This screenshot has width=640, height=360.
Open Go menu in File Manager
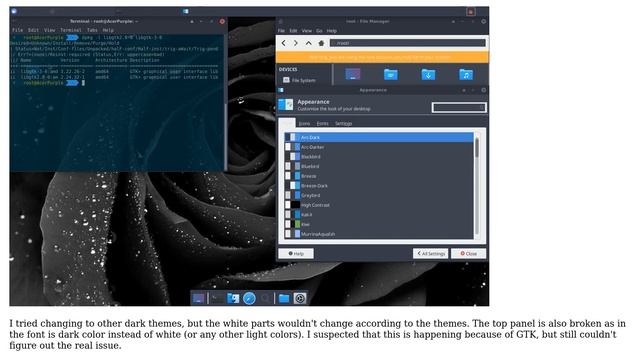coord(319,31)
